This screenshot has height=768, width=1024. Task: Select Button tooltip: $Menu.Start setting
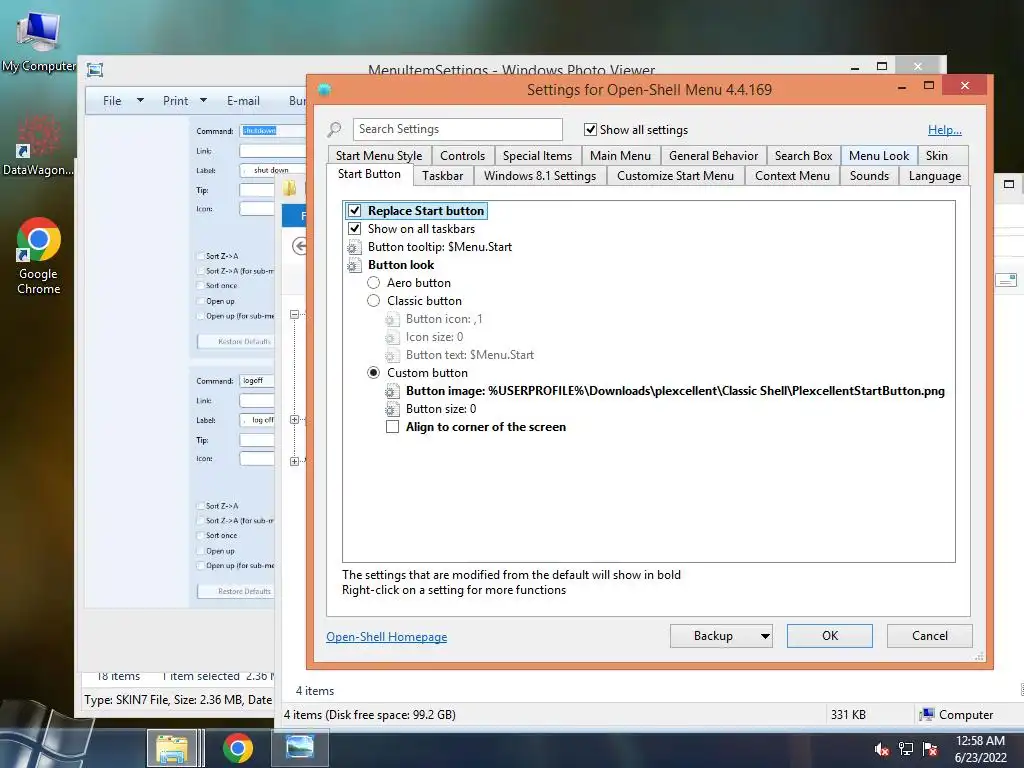pos(440,248)
